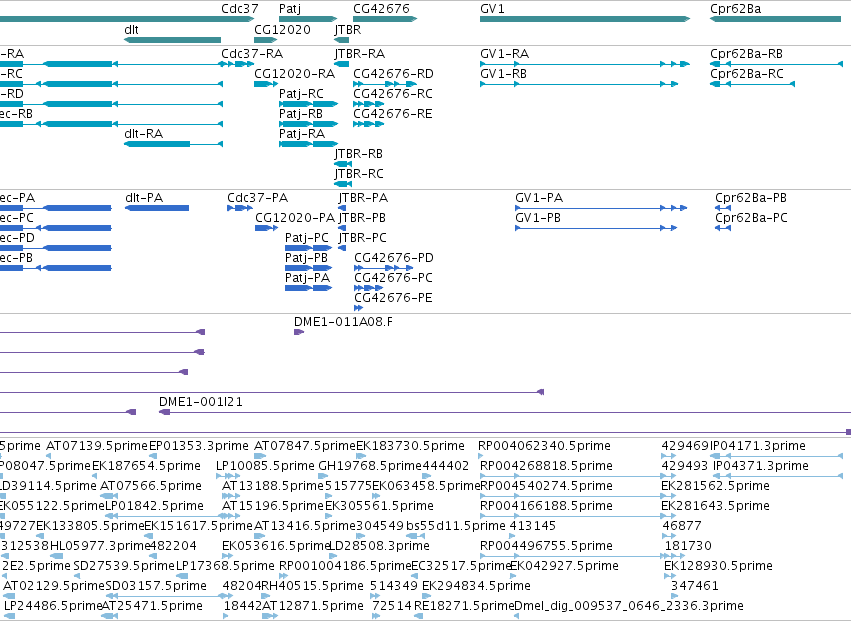Screen dimensions: 851x621
Task: Click the GV1 gene label
Action: coord(492,9)
